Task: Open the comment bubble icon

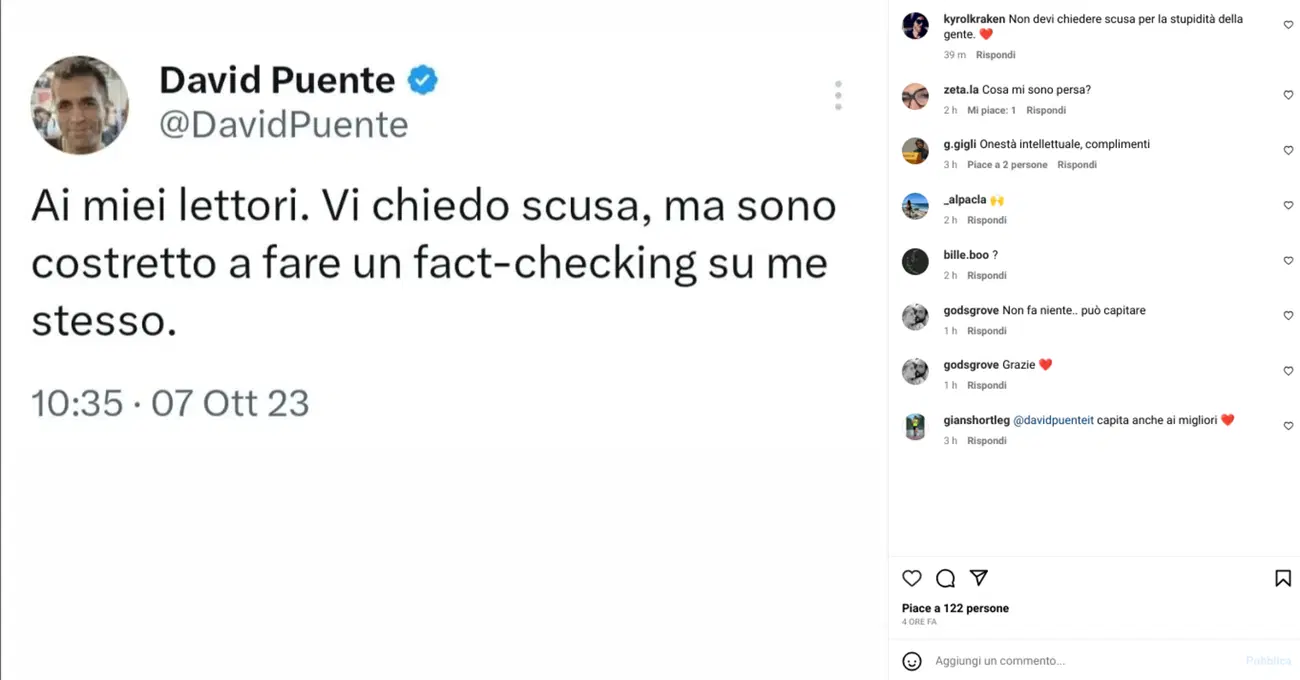Action: [945, 578]
